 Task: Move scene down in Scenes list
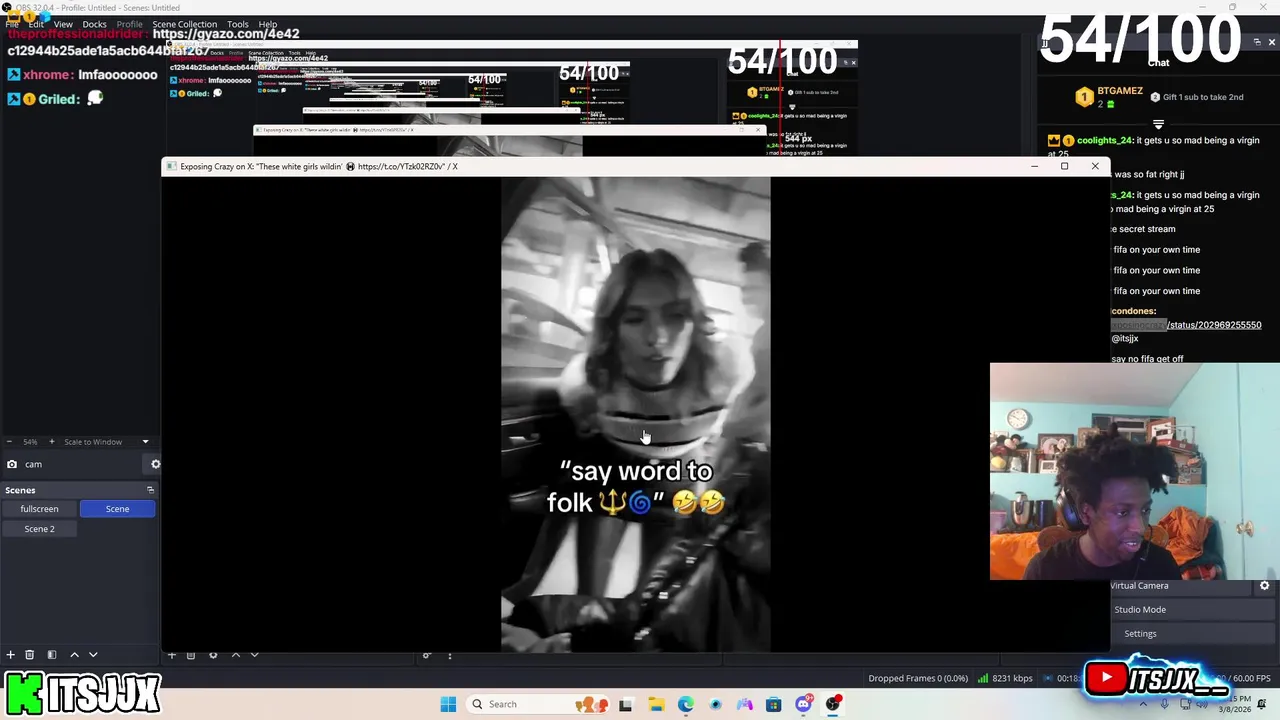[93, 655]
